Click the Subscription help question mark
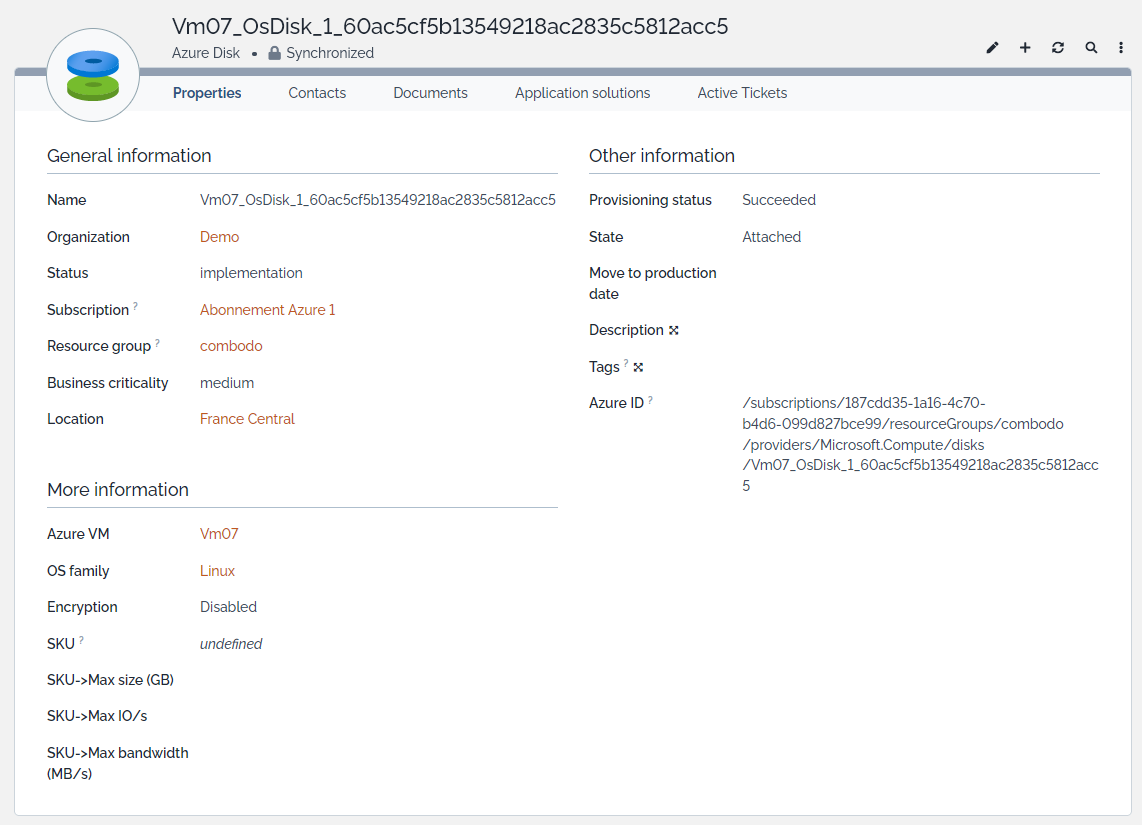The height and width of the screenshot is (825, 1142). [x=136, y=307]
